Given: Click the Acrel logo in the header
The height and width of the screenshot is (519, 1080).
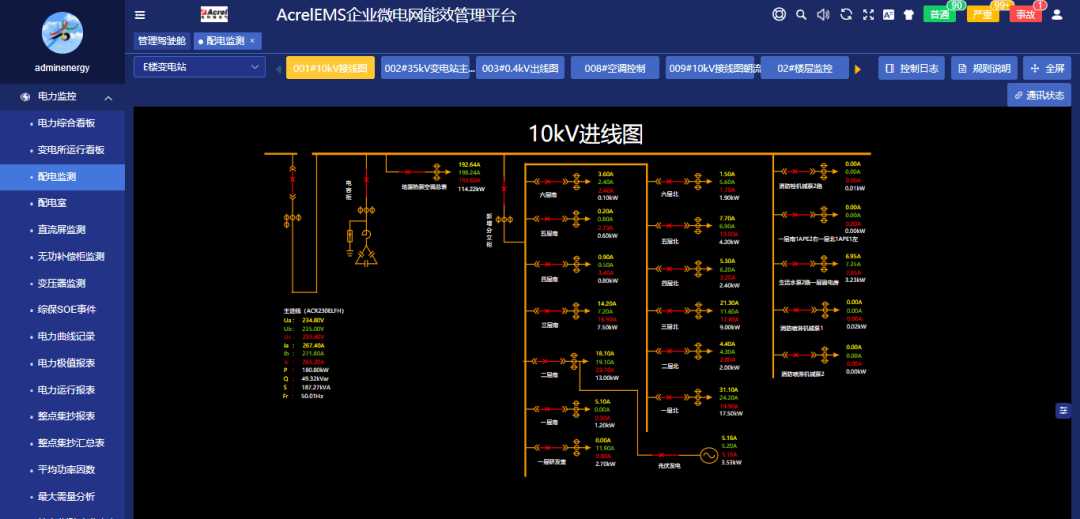Looking at the screenshot, I should pos(214,14).
